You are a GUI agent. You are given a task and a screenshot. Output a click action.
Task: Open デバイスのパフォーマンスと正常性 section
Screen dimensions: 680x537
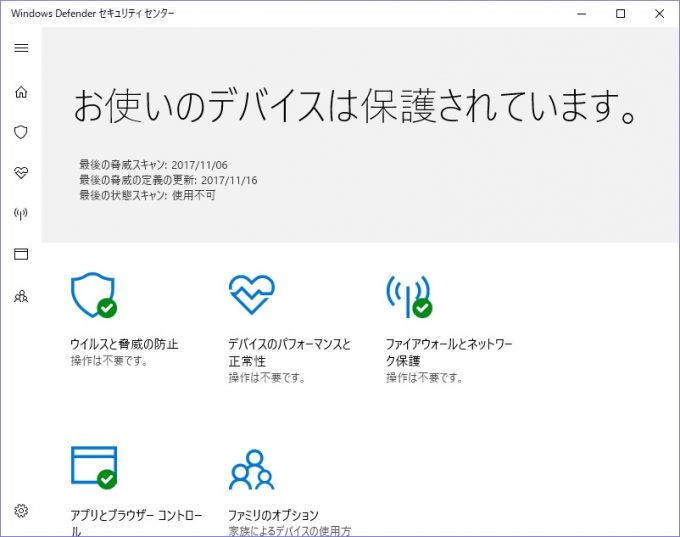coord(290,352)
